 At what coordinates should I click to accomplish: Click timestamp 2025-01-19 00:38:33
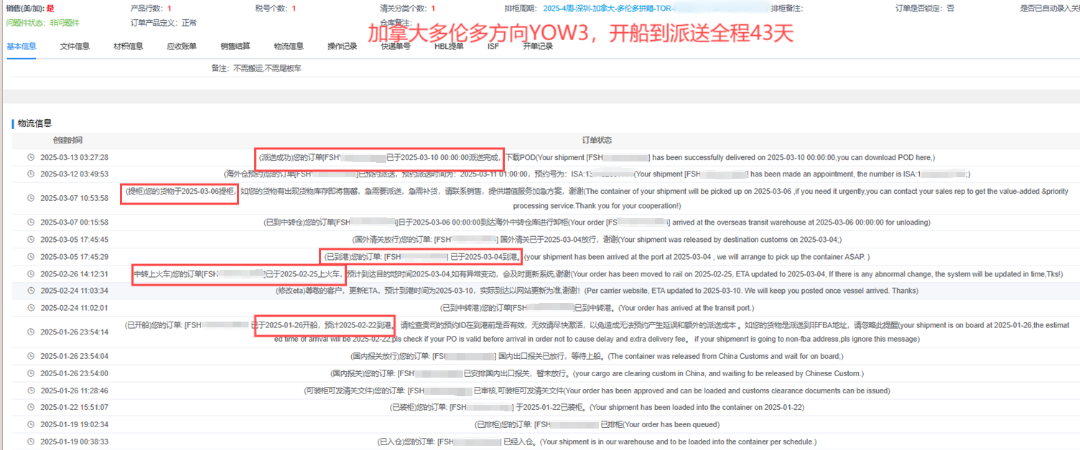click(74, 441)
